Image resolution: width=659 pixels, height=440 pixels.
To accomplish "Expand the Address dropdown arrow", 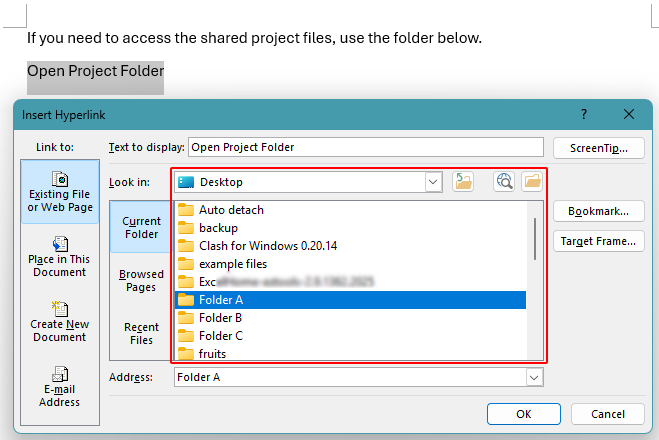I will 534,377.
